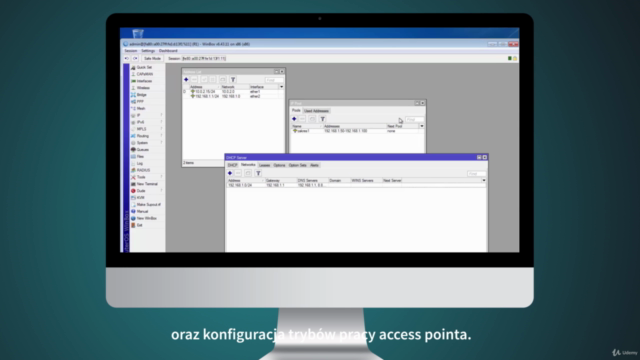The height and width of the screenshot is (360, 640).
Task: Select the 192.168.1.1/24 address row
Action: (233, 96)
